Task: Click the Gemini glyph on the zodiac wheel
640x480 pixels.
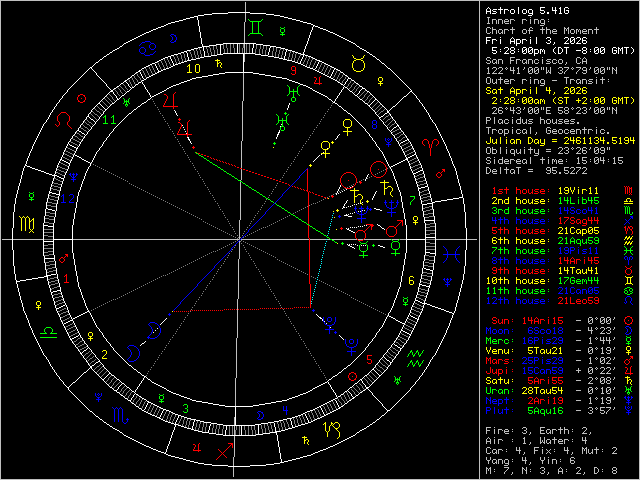Action: coord(258,30)
